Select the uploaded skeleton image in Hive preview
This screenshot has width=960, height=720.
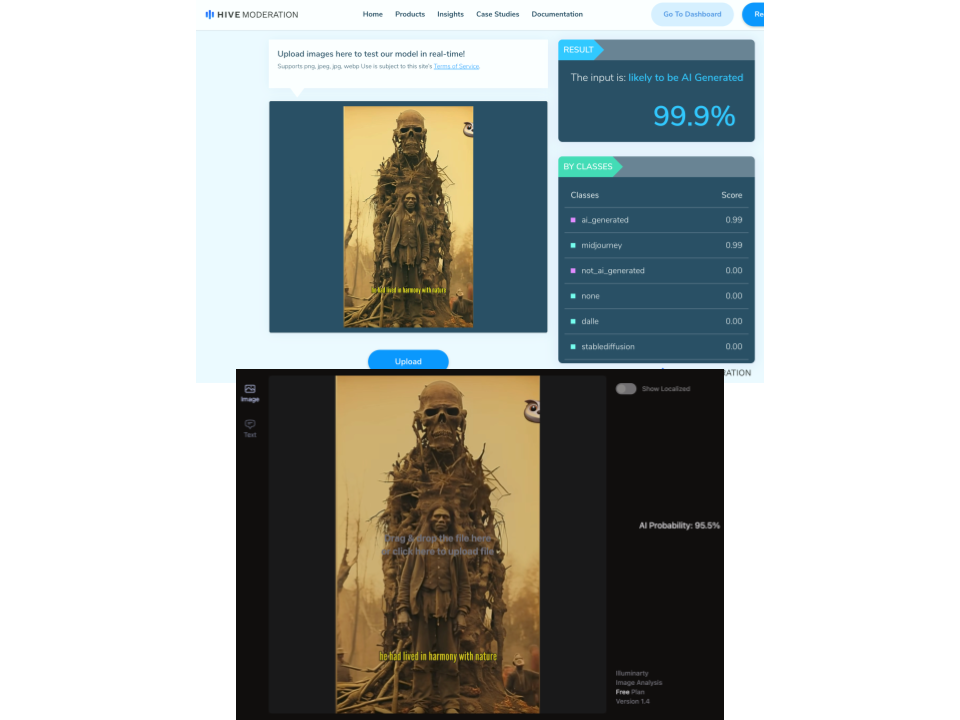pos(408,216)
